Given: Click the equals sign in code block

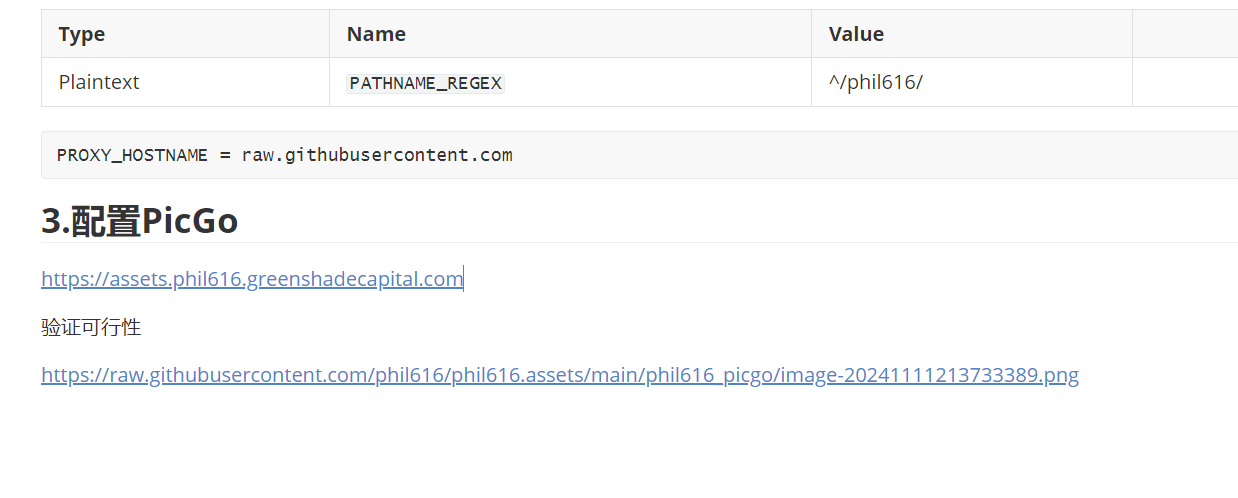Looking at the screenshot, I should (225, 155).
